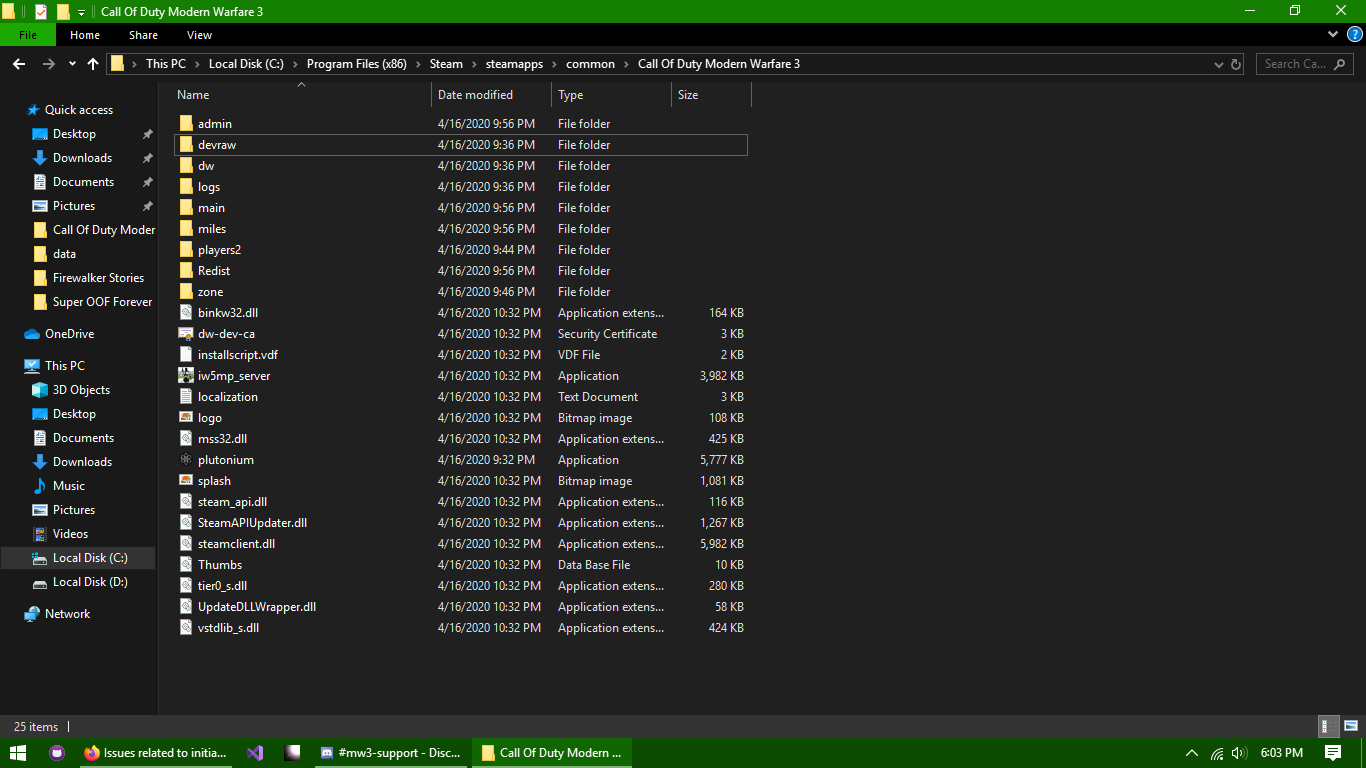
Task: Click common in the address path
Action: (590, 64)
